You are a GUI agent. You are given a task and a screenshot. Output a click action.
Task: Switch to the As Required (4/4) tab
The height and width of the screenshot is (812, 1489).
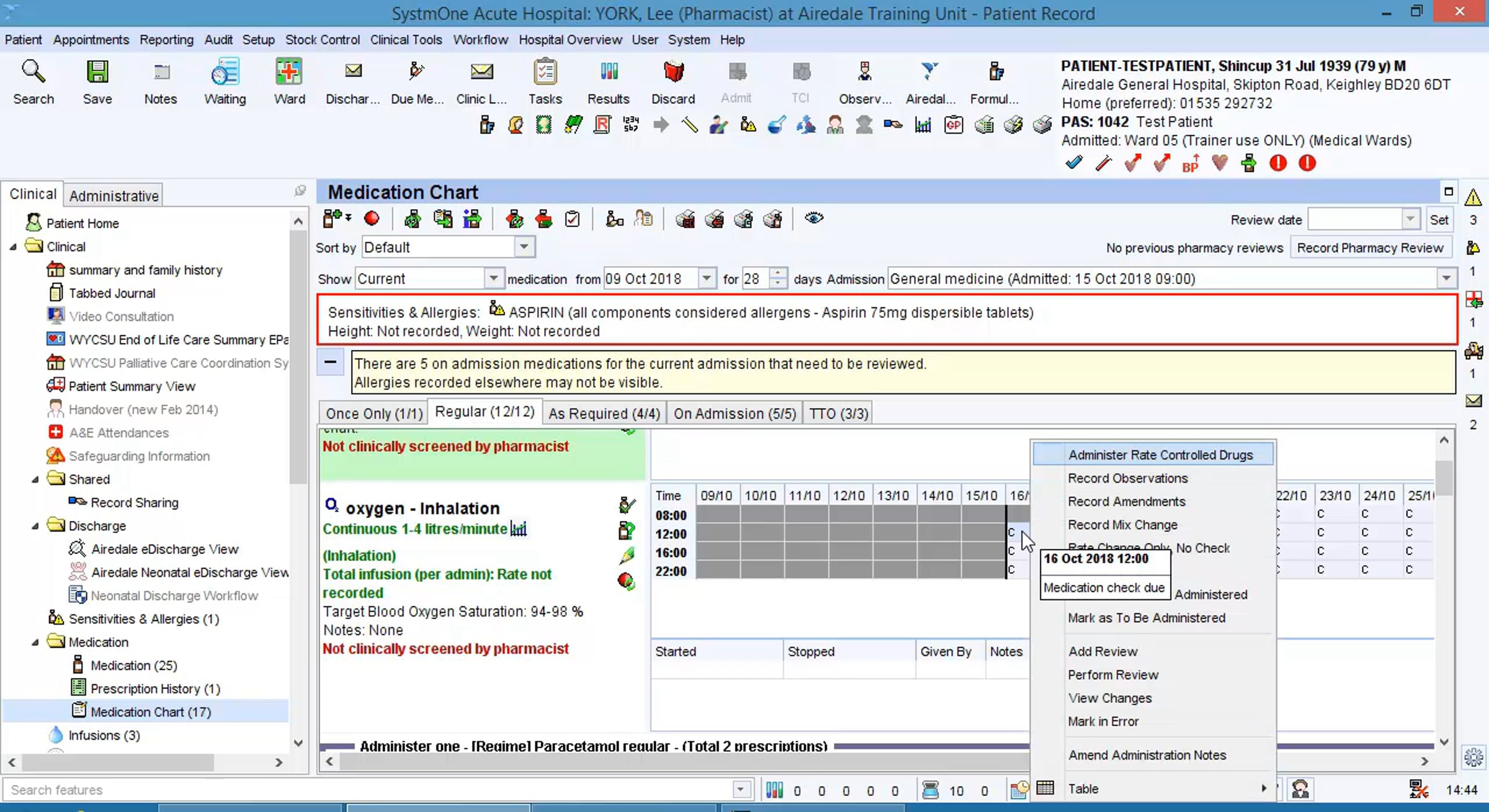pyautogui.click(x=604, y=414)
